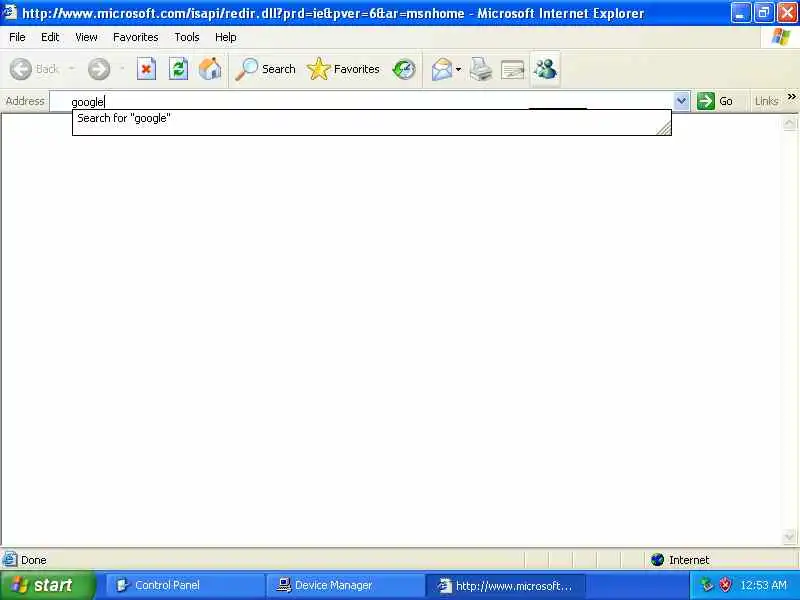Open Favorites star toolbar button
The width and height of the screenshot is (800, 600).
[343, 69]
